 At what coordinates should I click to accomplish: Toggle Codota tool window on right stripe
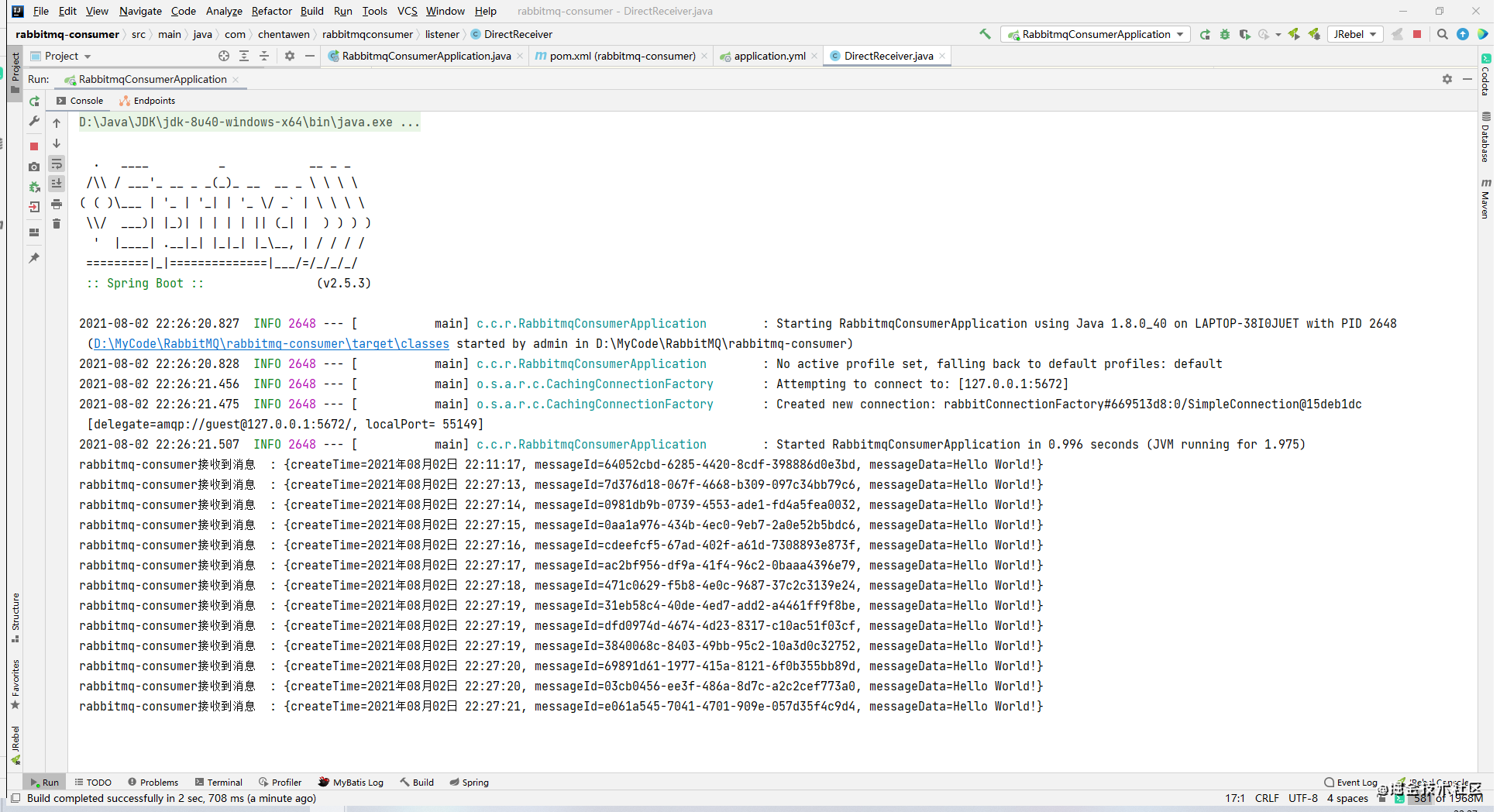pos(1485,74)
